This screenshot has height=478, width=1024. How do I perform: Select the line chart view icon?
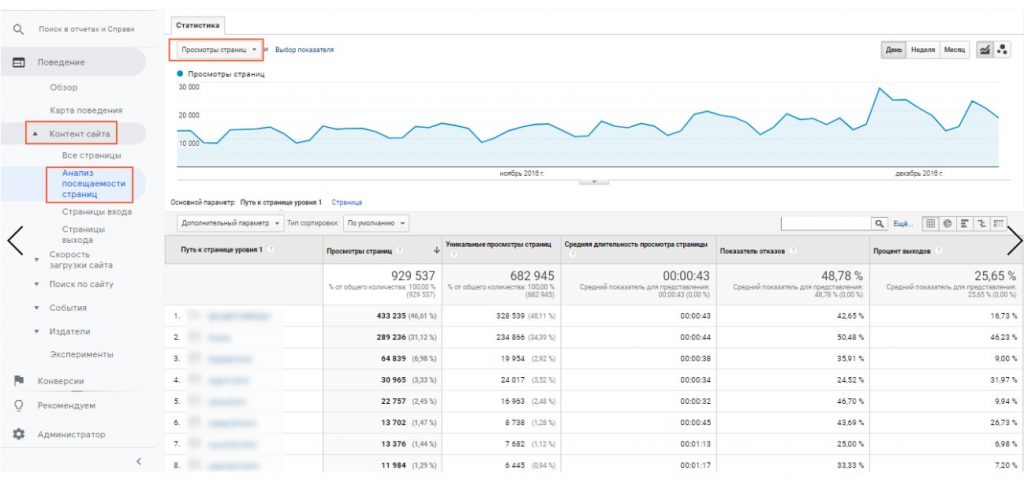[986, 50]
